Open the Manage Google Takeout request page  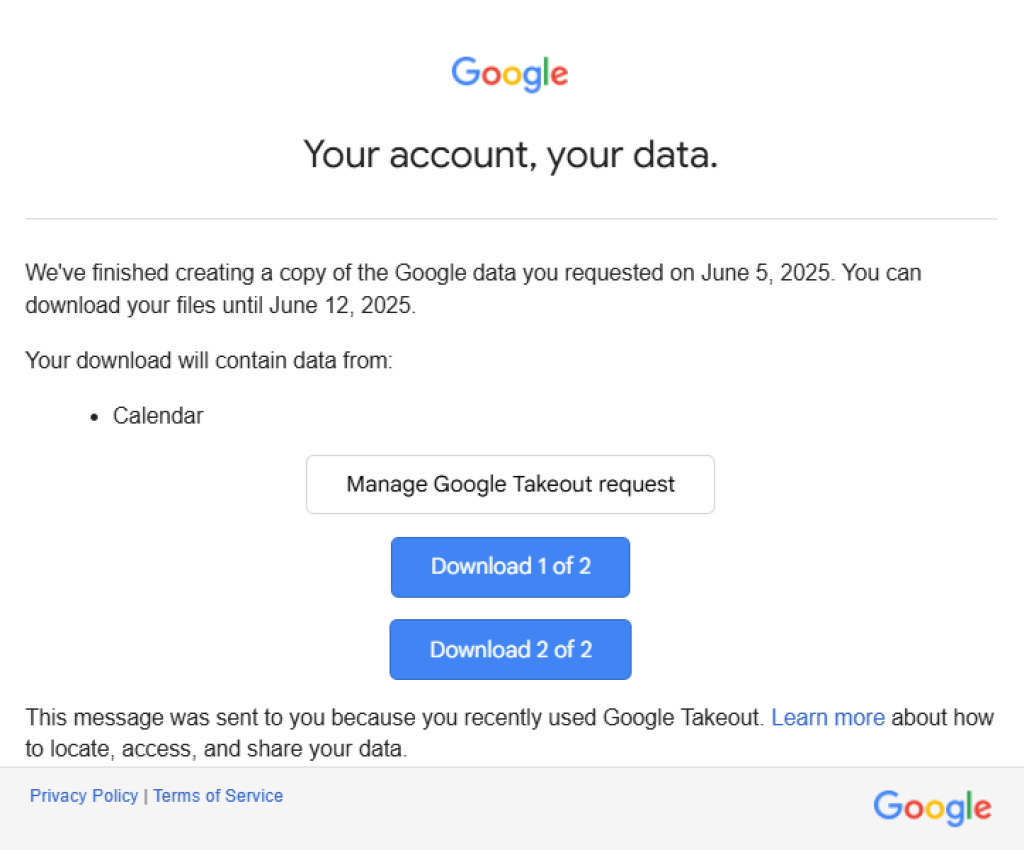(510, 484)
